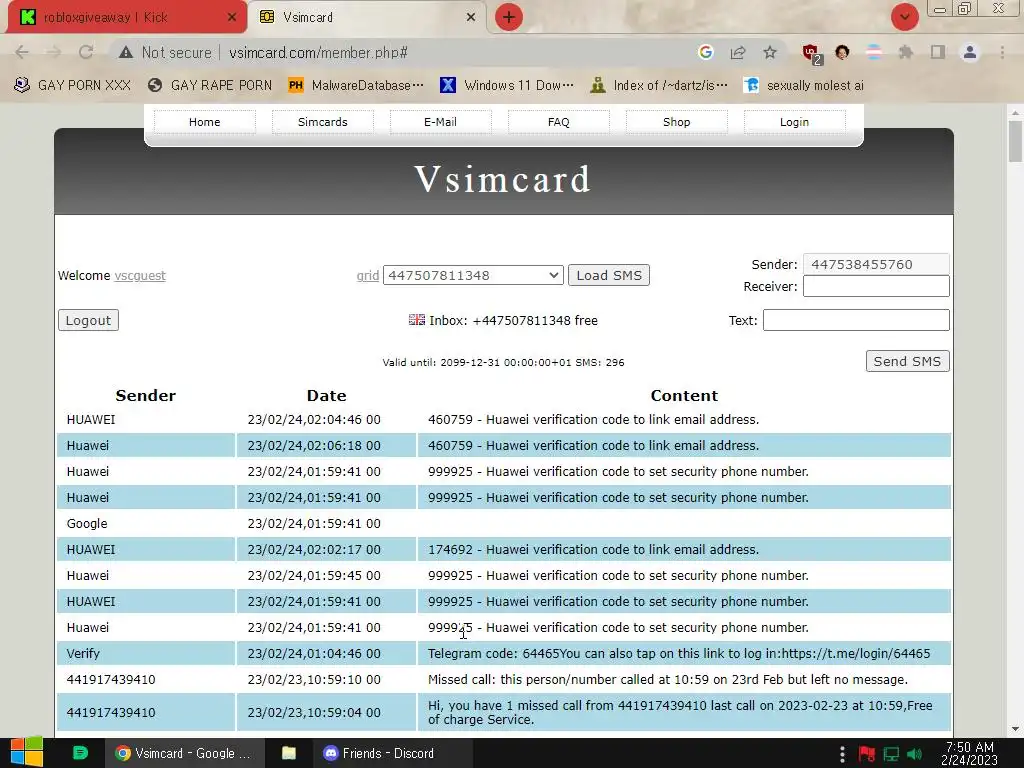Click the Google sender cell
This screenshot has width=1024, height=768.
click(x=146, y=523)
